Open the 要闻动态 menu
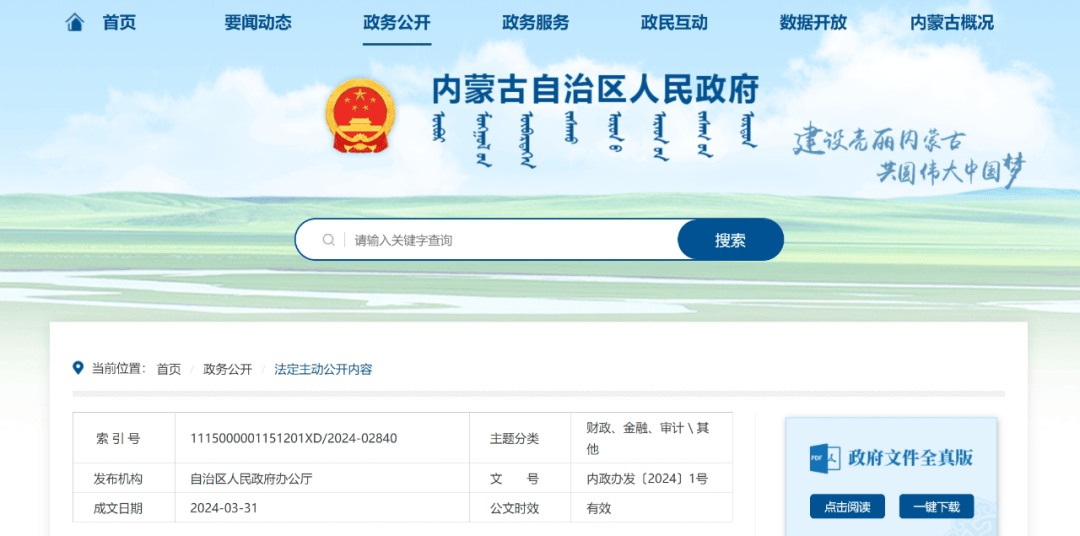This screenshot has width=1080, height=536. click(x=258, y=23)
